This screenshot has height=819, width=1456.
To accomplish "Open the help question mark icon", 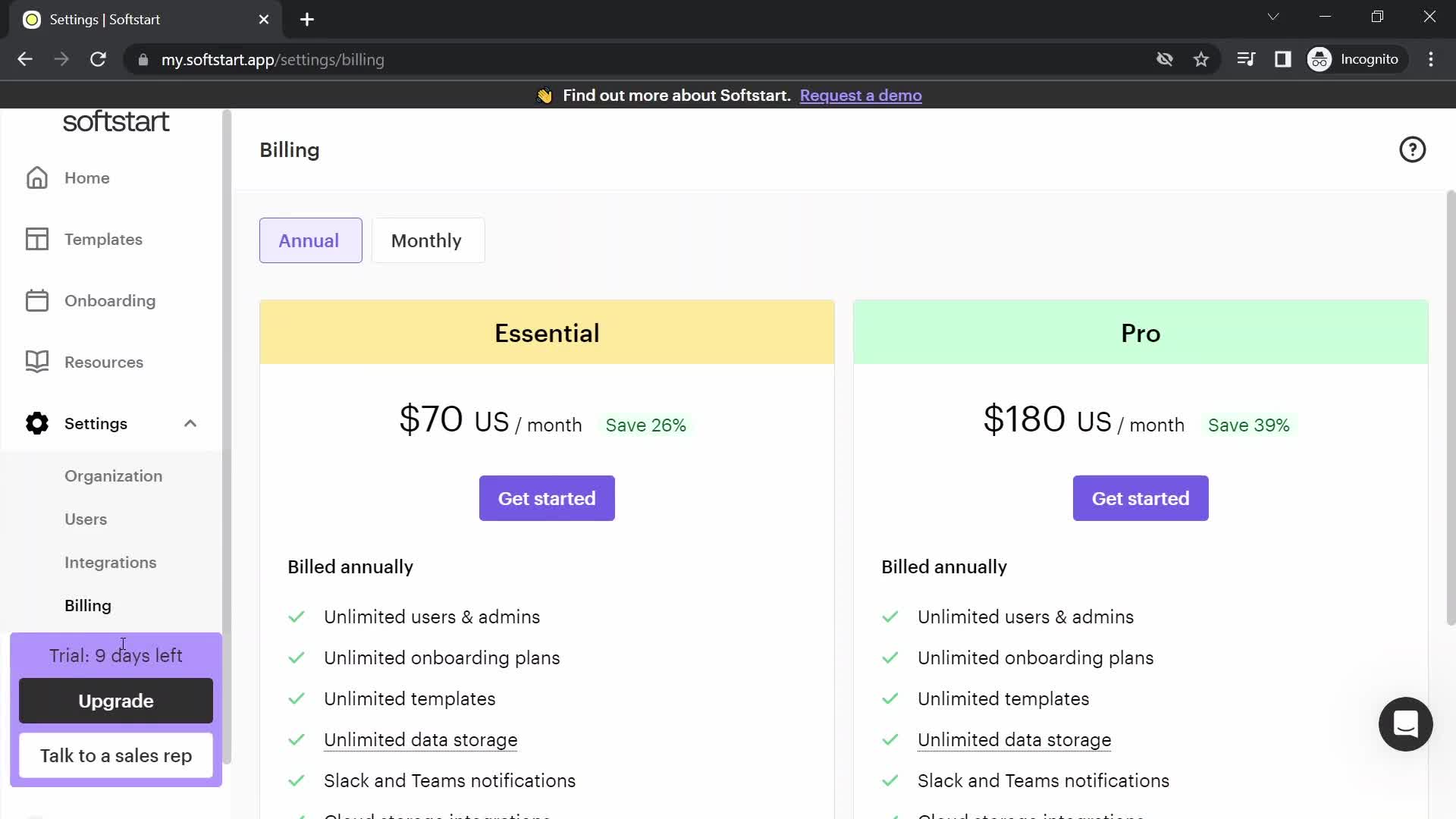I will pyautogui.click(x=1412, y=149).
